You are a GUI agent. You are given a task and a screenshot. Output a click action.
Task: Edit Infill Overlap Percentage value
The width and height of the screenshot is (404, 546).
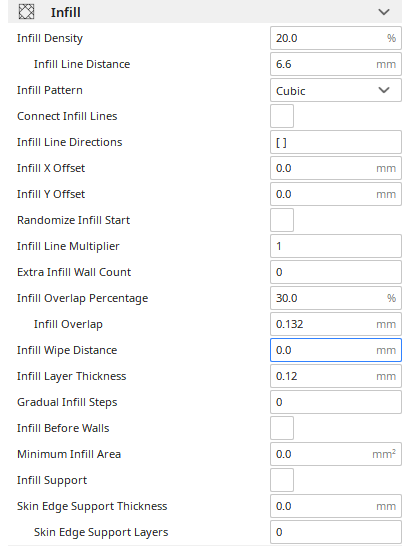[x=336, y=298]
